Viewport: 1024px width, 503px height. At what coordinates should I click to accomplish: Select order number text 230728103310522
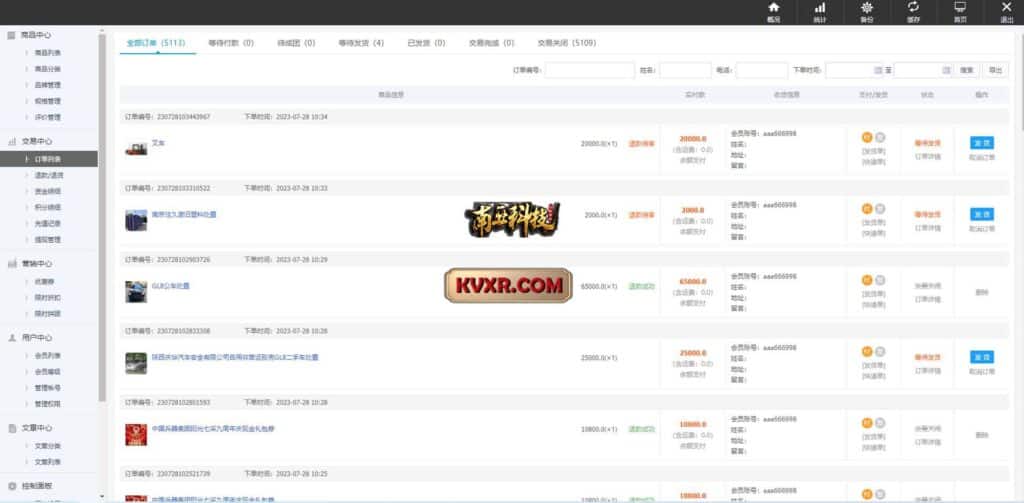[x=184, y=188]
